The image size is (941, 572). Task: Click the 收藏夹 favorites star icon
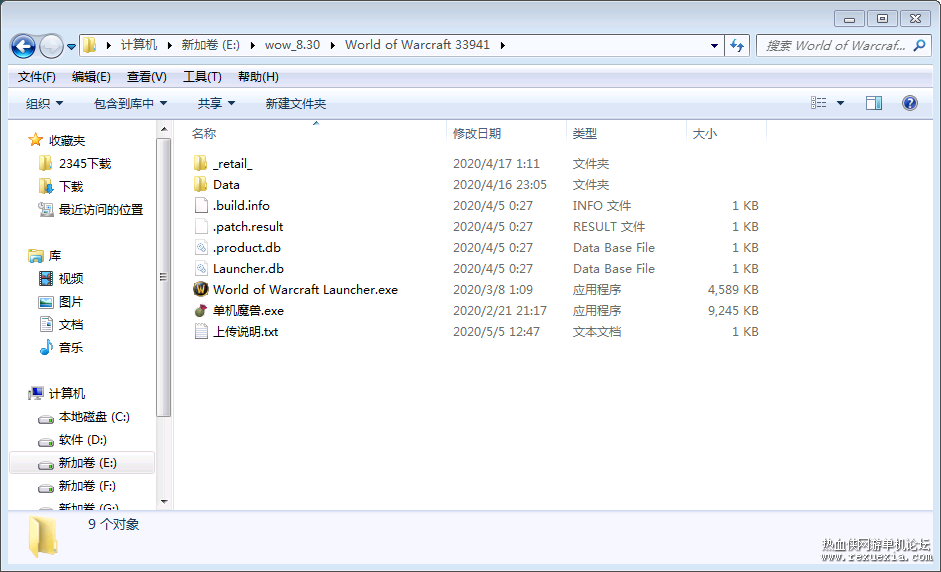[x=35, y=140]
